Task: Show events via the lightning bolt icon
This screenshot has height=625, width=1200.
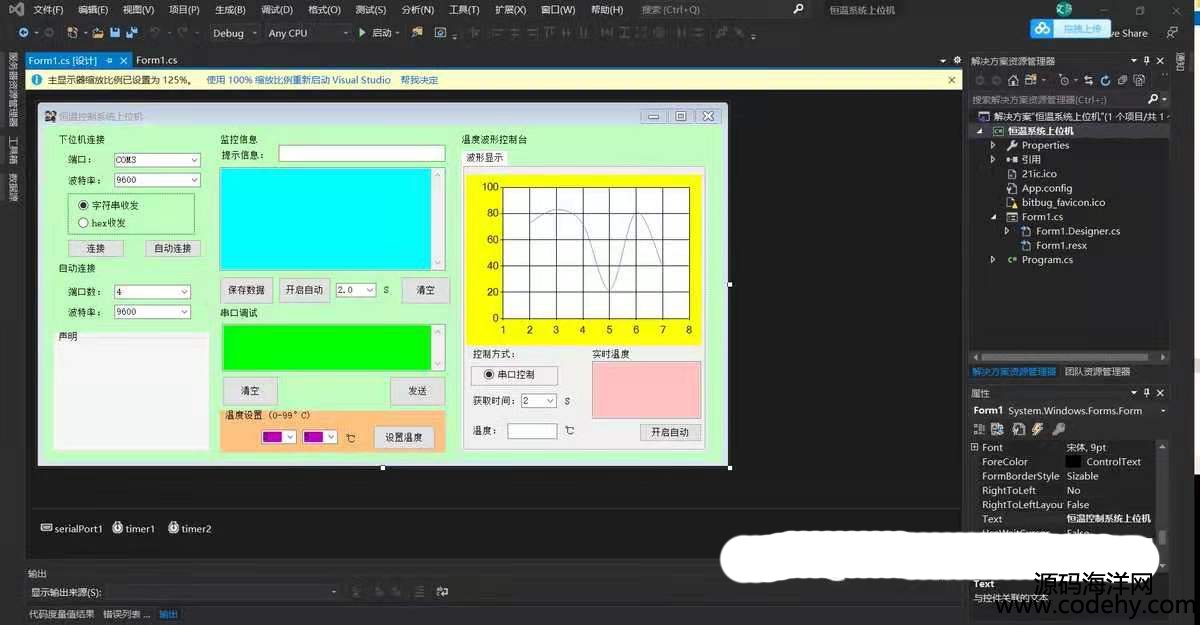Action: pyautogui.click(x=1038, y=429)
